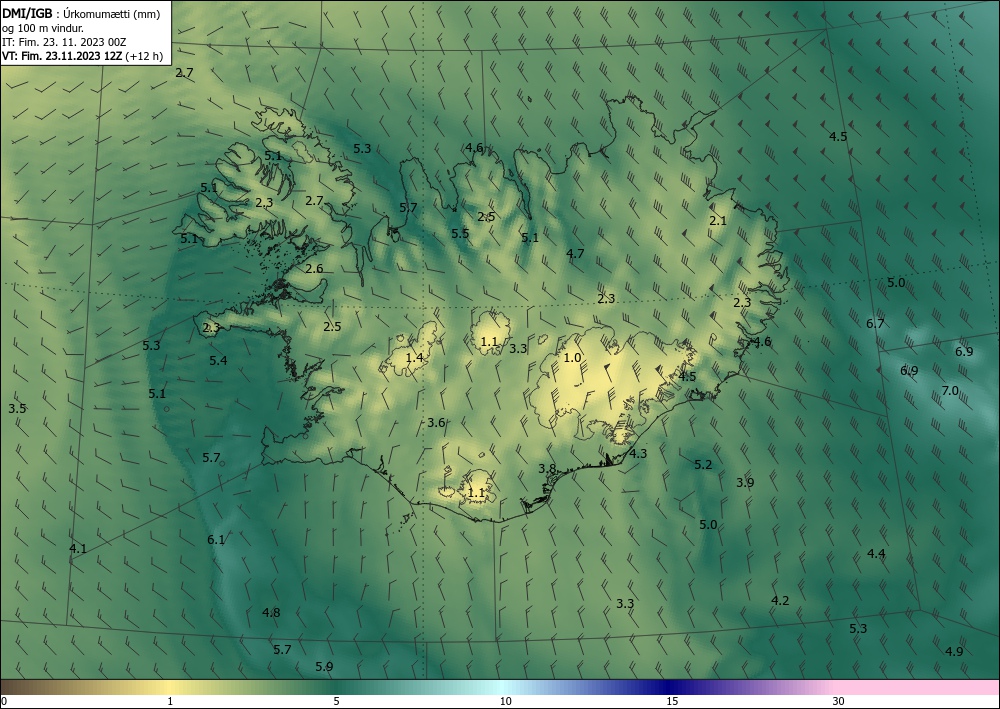This screenshot has width=1000, height=709.
Task: Click the map value "5.5"
Action: [460, 233]
